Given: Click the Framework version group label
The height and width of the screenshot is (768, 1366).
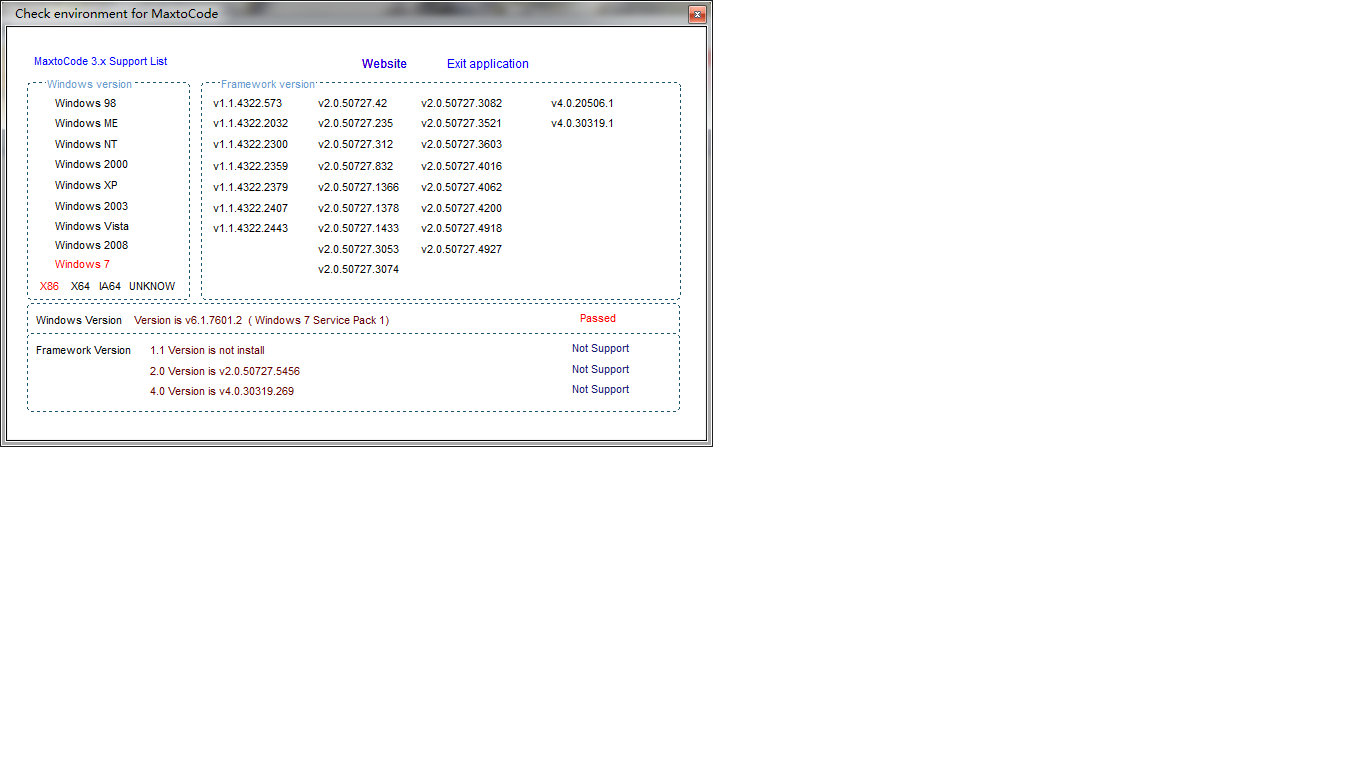Looking at the screenshot, I should pos(267,84).
